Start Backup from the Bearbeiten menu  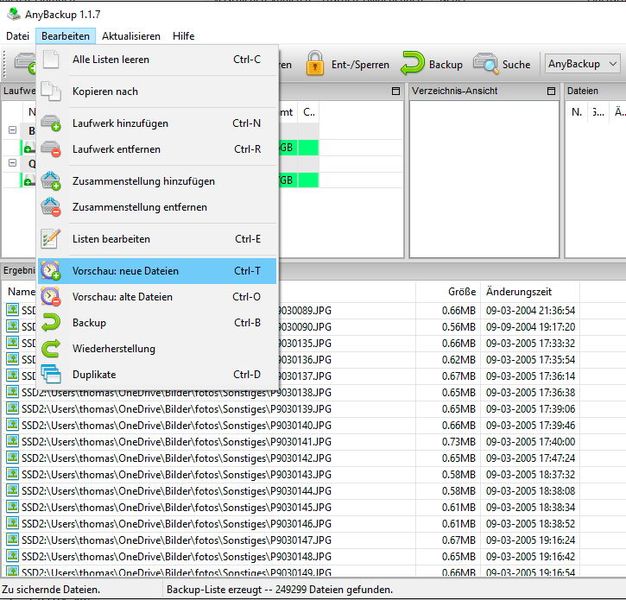(x=157, y=323)
